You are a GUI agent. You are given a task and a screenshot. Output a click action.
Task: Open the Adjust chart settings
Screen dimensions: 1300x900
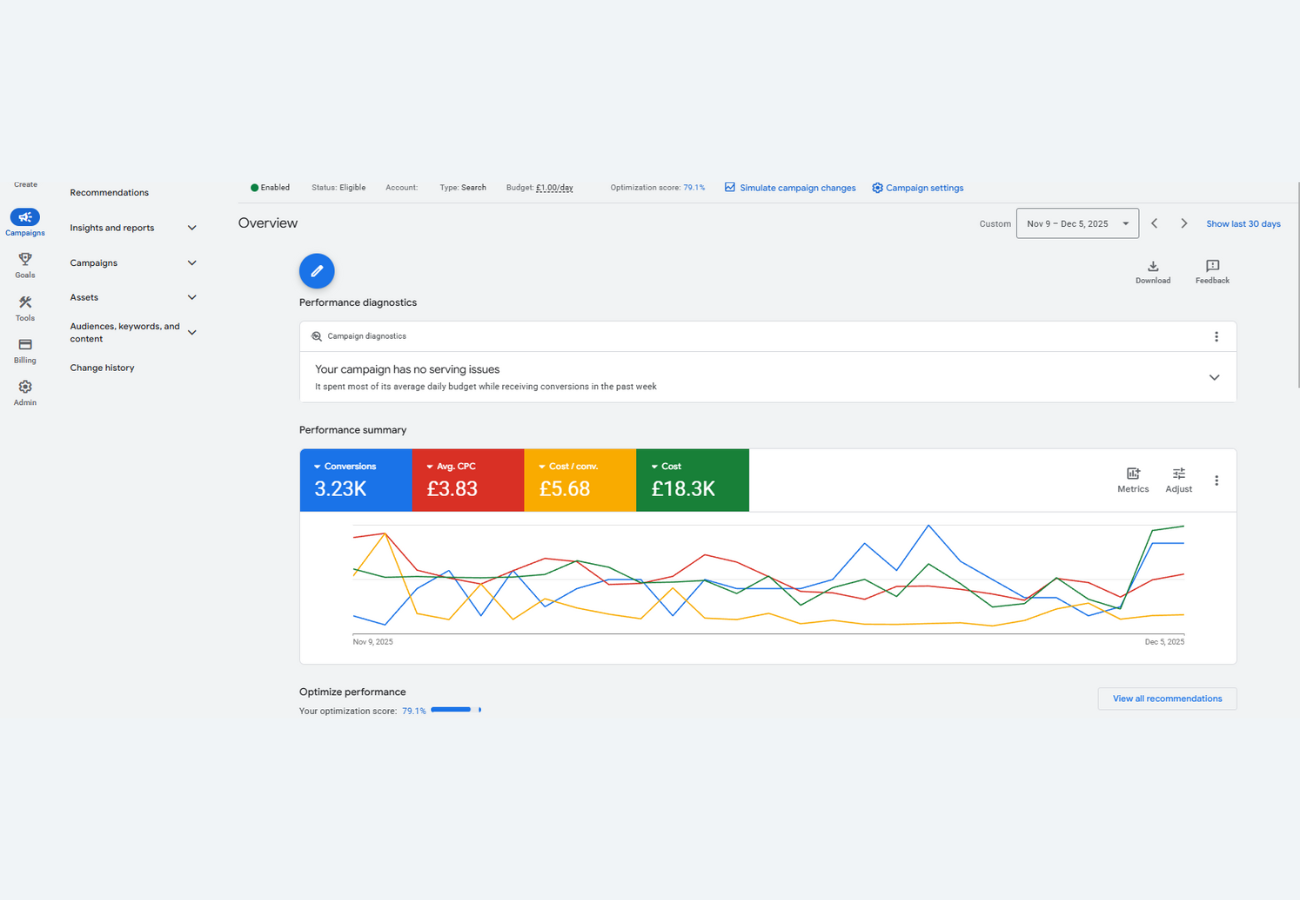pos(1179,474)
